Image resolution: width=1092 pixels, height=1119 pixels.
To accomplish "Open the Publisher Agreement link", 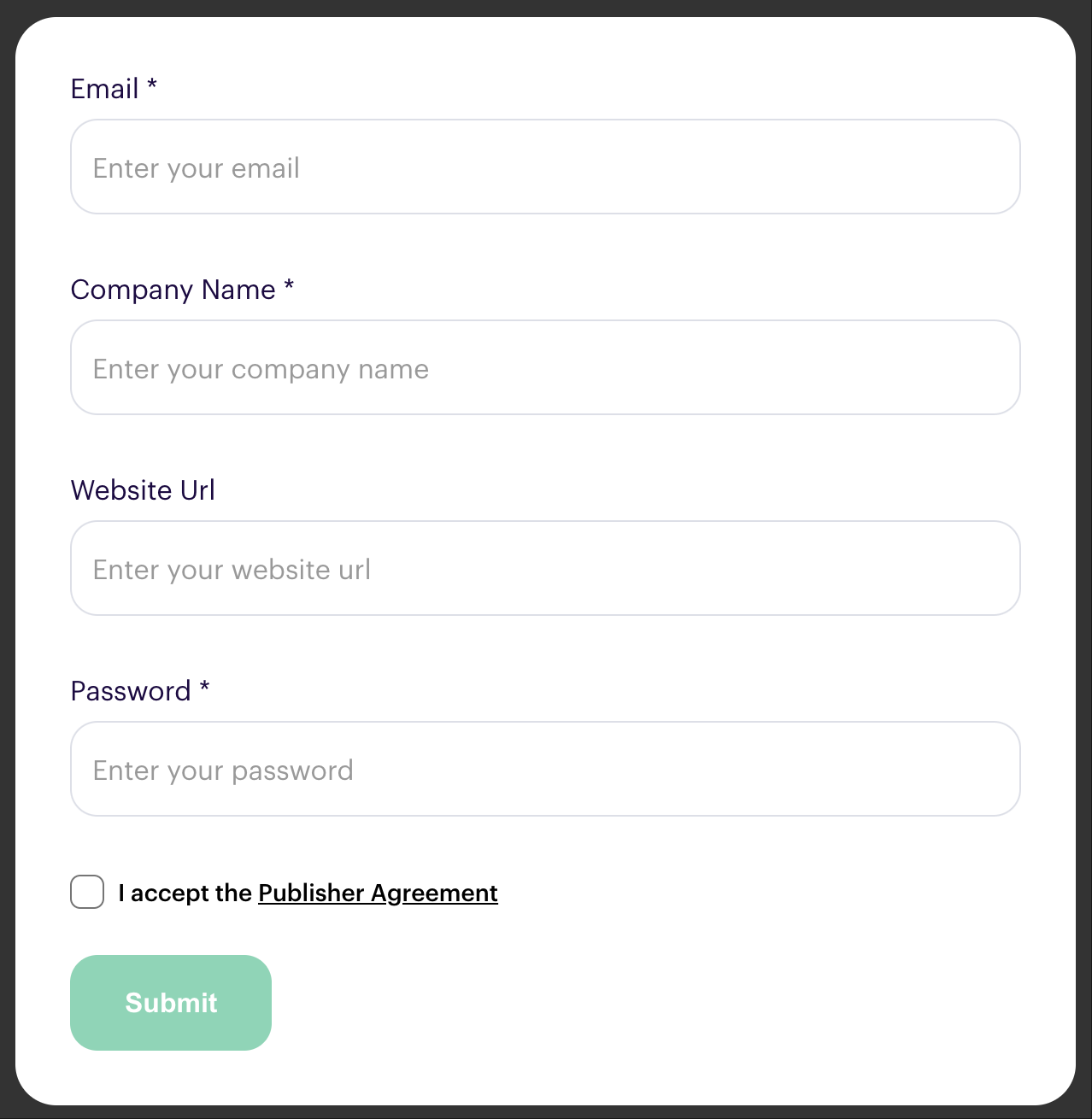I will [x=378, y=893].
